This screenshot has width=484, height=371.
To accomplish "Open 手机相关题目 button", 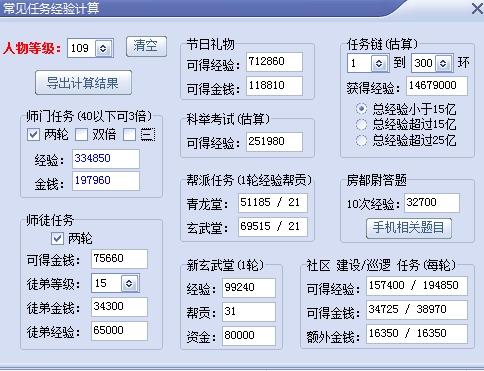I will coord(409,228).
